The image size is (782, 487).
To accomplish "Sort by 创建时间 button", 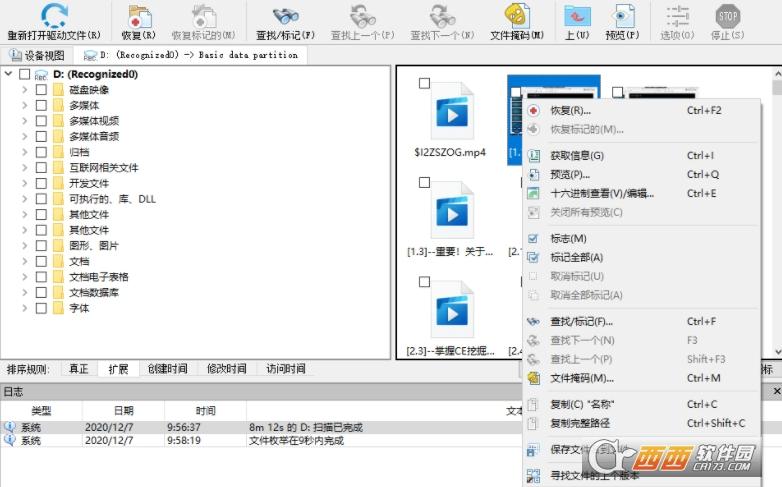I will click(x=168, y=369).
